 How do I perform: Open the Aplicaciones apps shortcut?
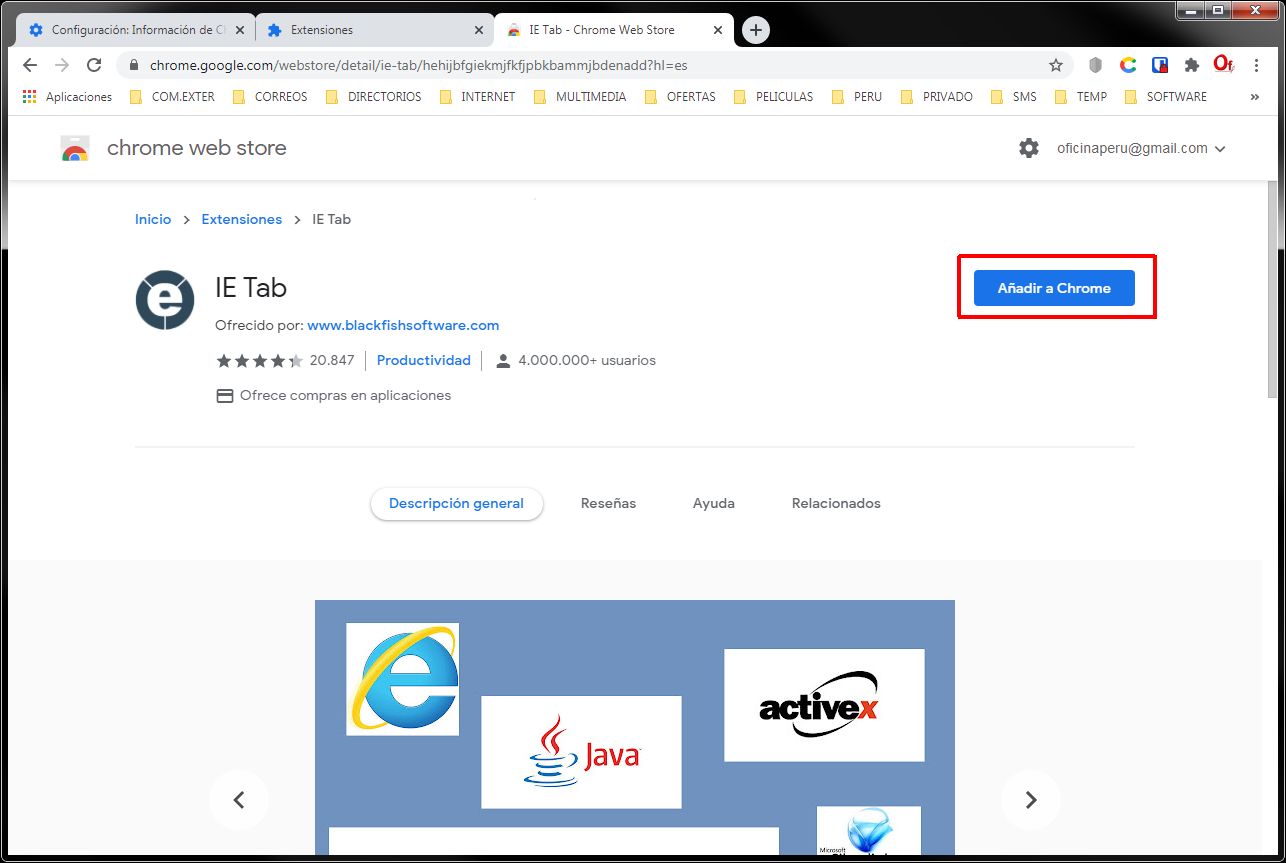click(x=67, y=97)
